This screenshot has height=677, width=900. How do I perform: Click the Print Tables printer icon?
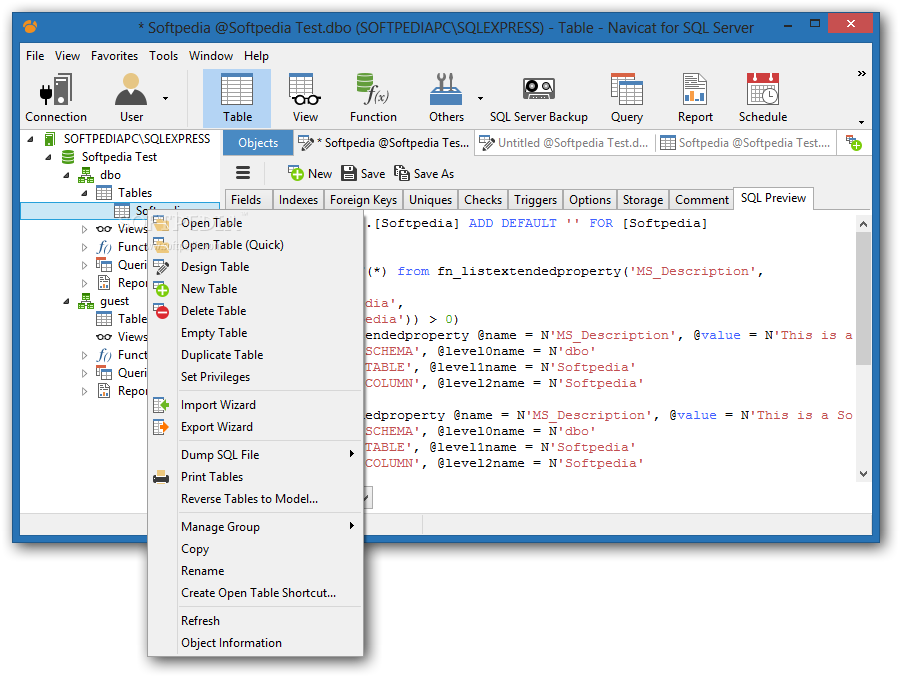[x=161, y=477]
